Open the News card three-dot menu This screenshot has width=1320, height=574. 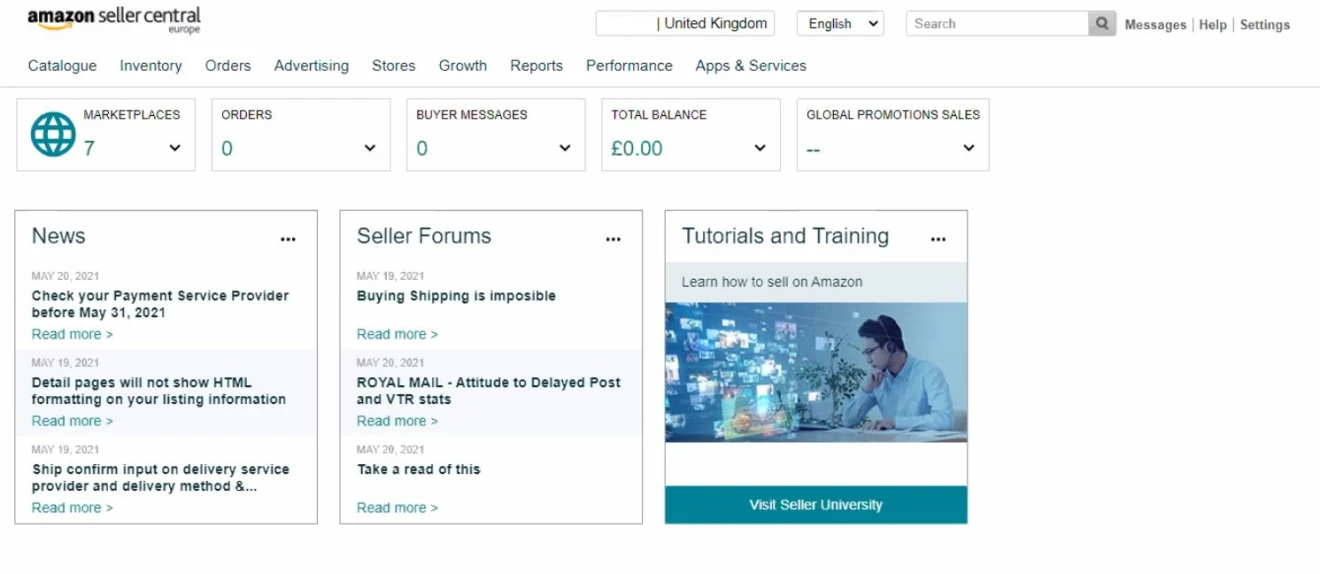point(288,239)
